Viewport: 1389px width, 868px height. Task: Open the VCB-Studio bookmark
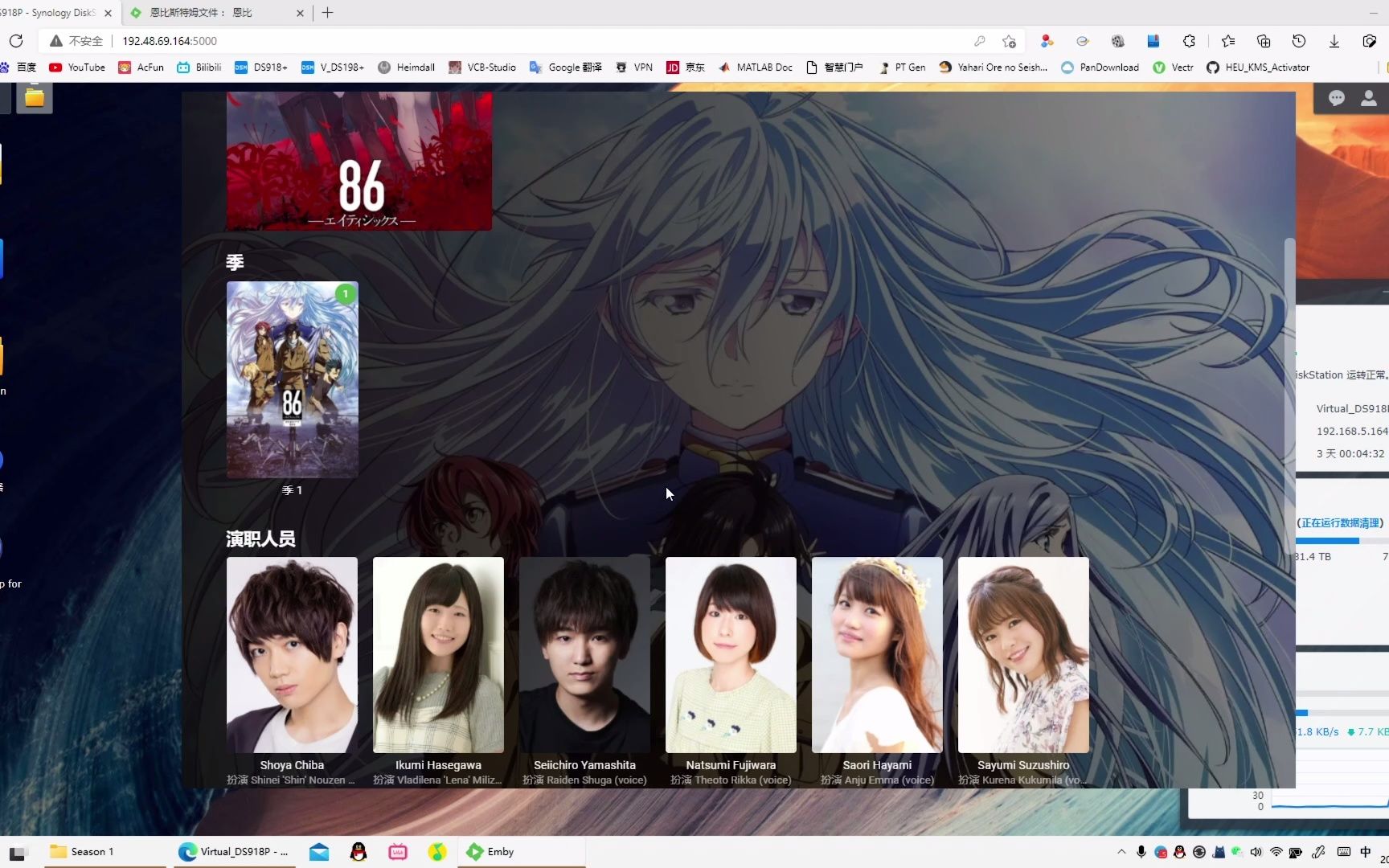point(482,68)
